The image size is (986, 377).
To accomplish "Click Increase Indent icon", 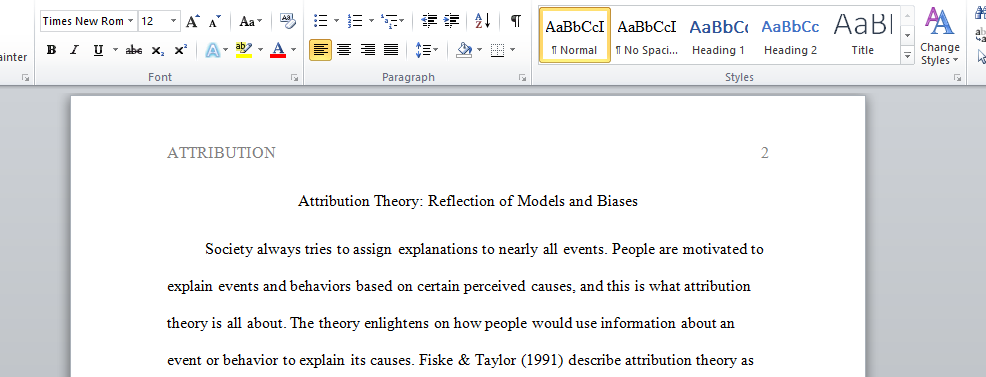I will coord(451,21).
